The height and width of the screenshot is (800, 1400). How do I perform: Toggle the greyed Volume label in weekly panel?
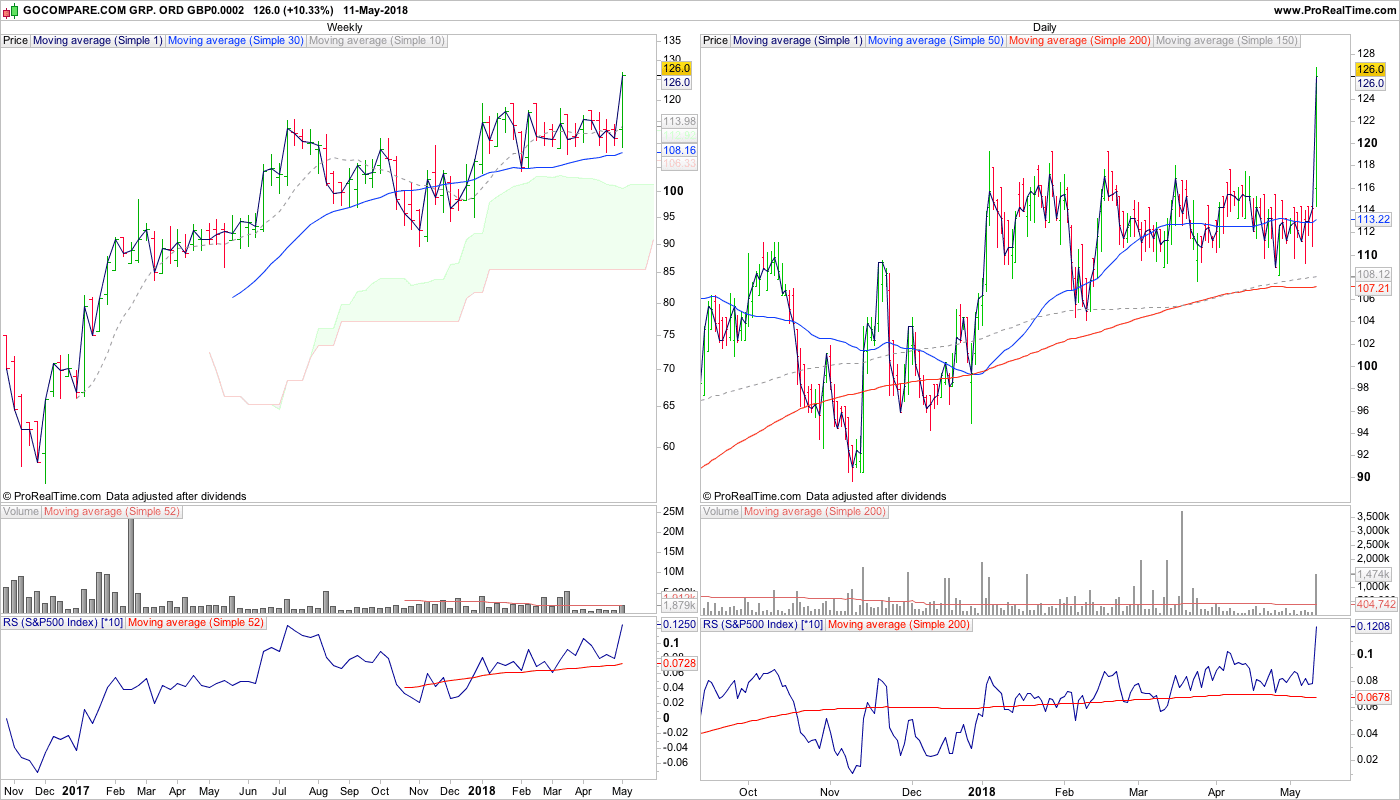pos(21,512)
